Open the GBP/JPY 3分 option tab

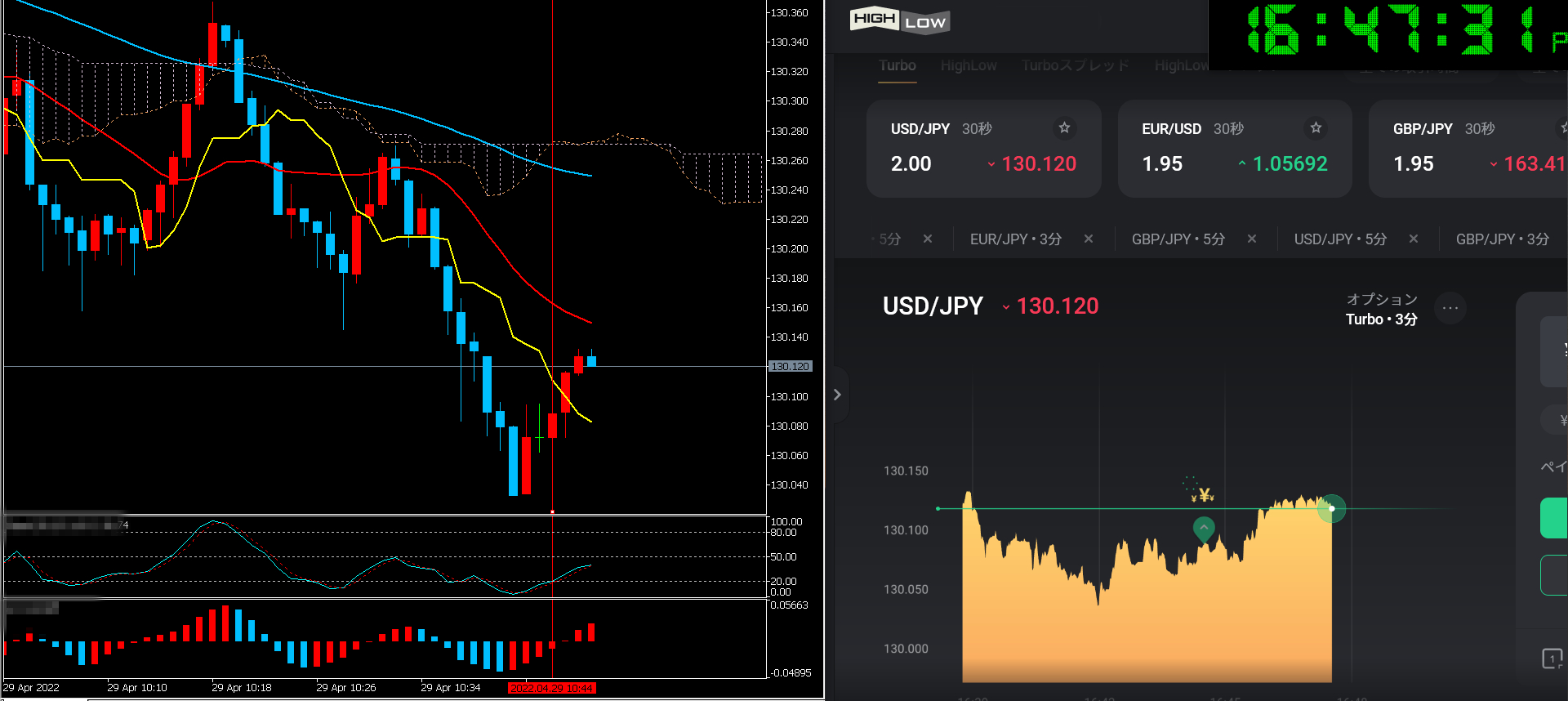(1502, 239)
